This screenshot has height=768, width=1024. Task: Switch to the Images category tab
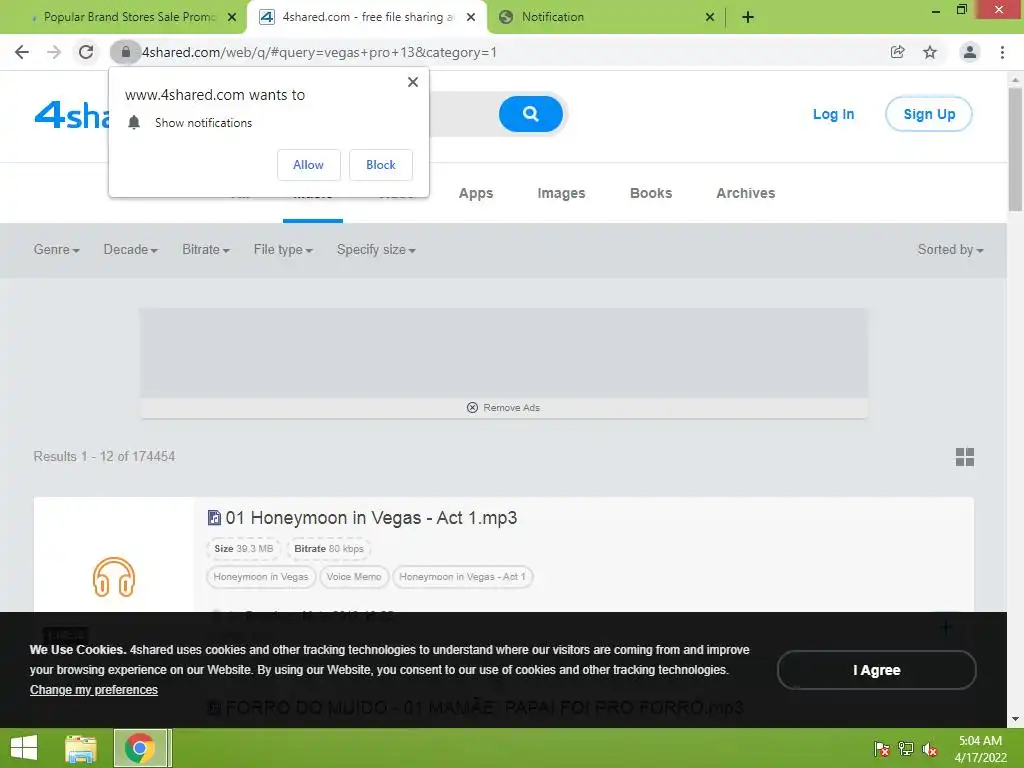click(x=561, y=193)
